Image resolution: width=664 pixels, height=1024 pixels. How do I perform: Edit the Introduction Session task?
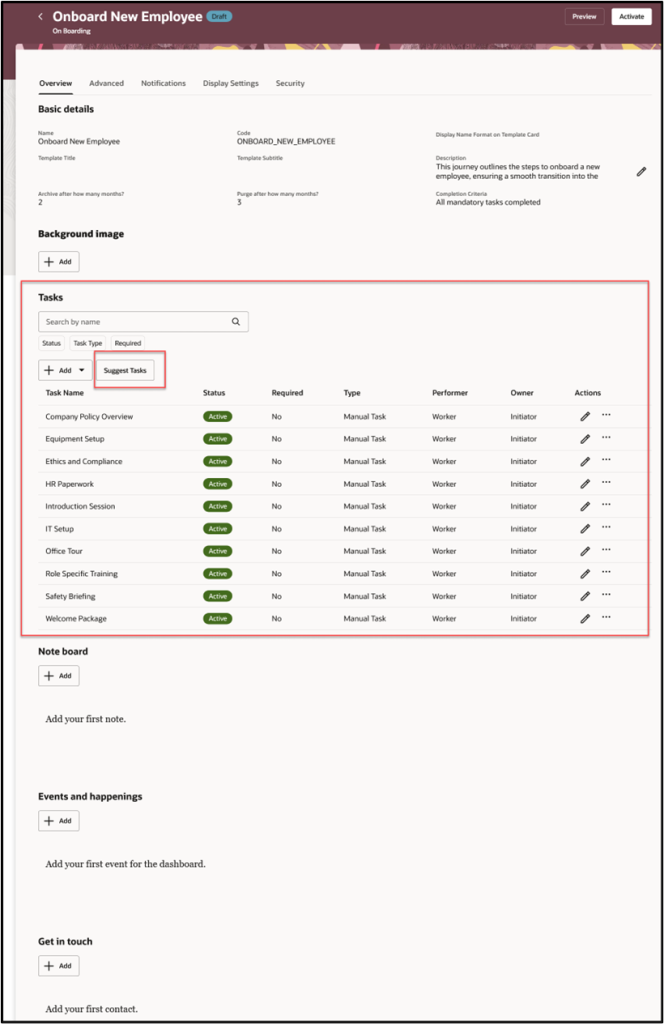click(x=585, y=506)
